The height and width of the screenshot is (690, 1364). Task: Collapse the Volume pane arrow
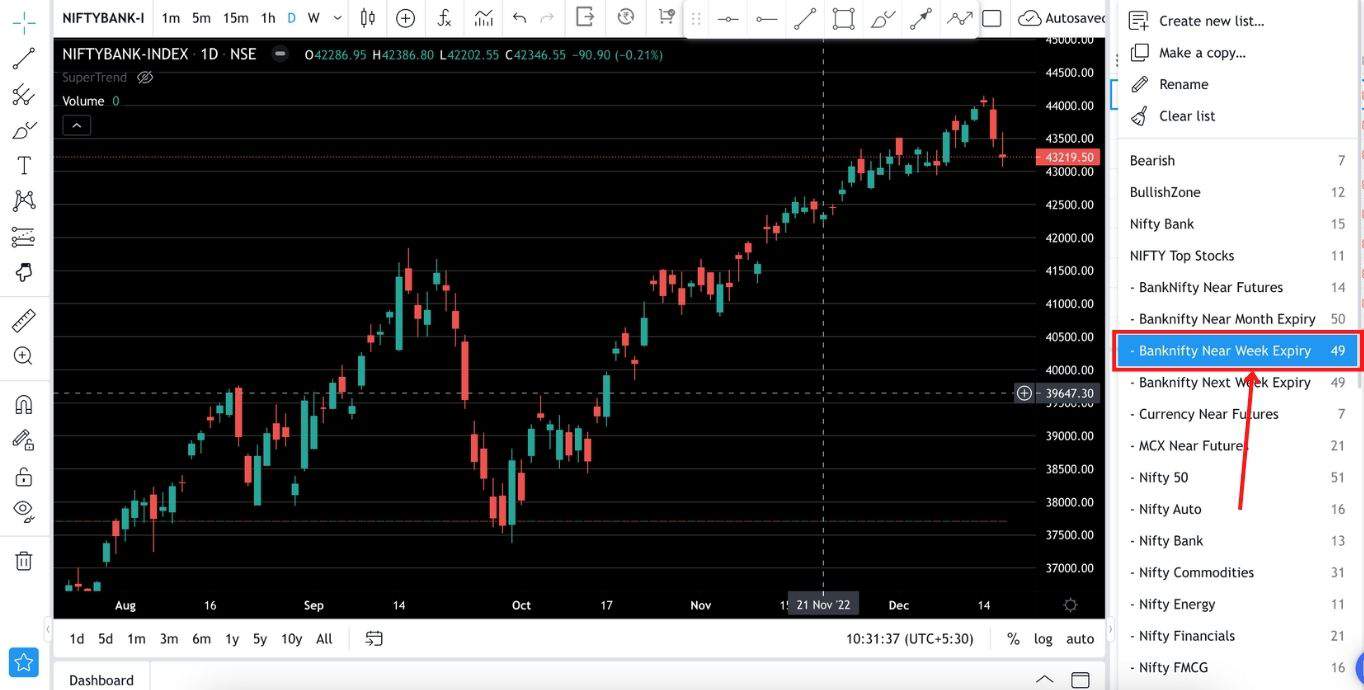pyautogui.click(x=76, y=125)
